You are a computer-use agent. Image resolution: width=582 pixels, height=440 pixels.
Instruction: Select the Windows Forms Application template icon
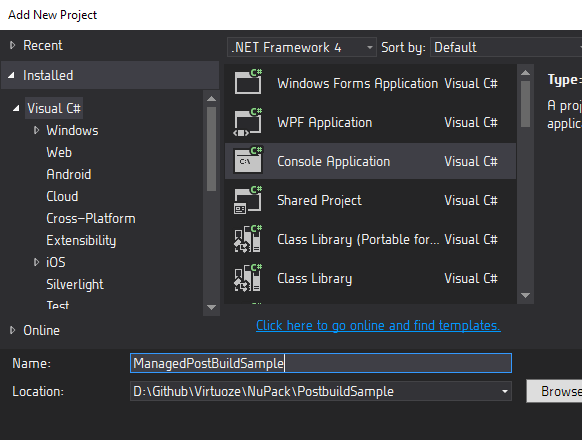click(x=248, y=82)
